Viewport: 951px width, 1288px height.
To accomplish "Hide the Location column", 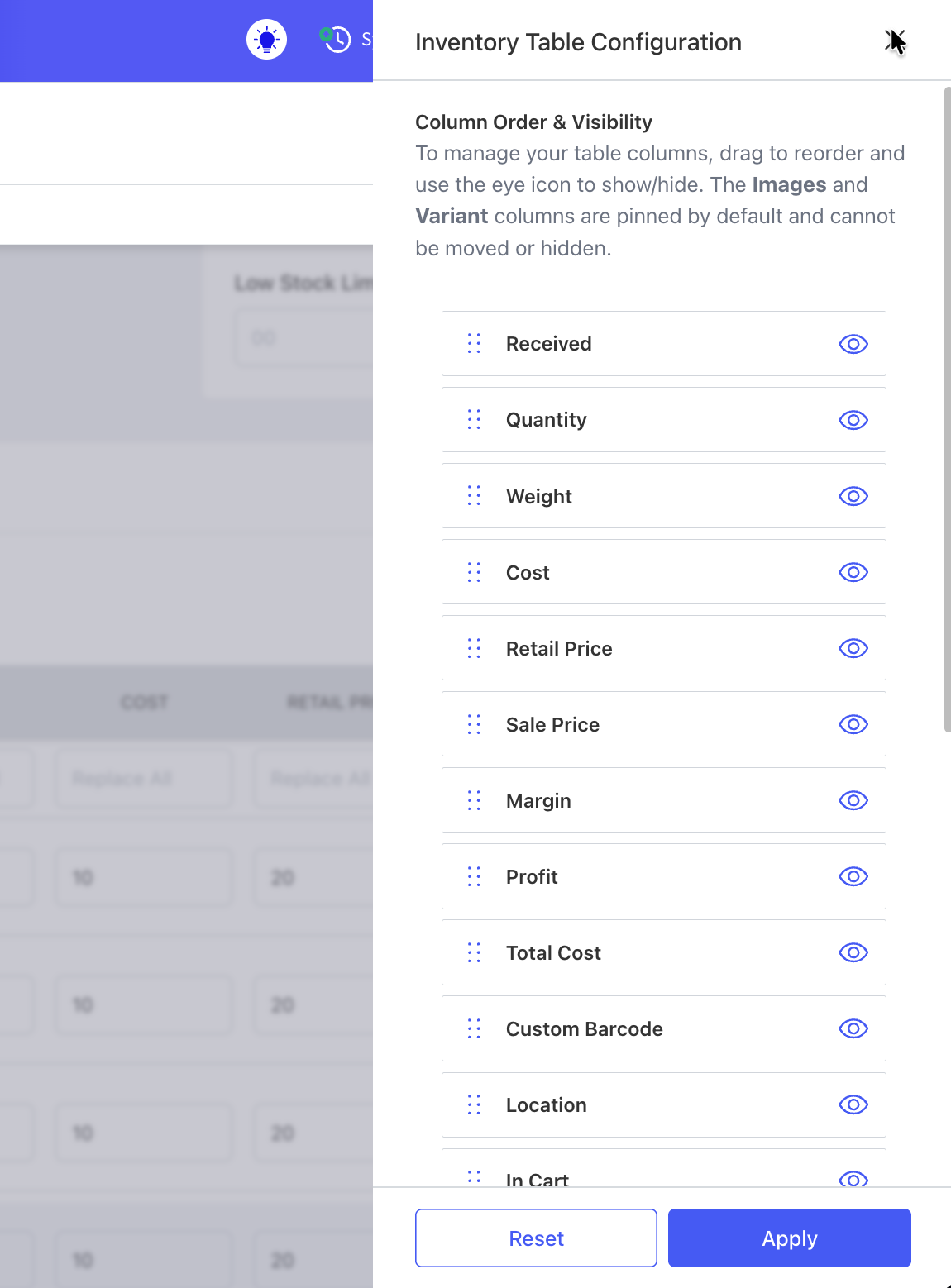I will point(853,1104).
